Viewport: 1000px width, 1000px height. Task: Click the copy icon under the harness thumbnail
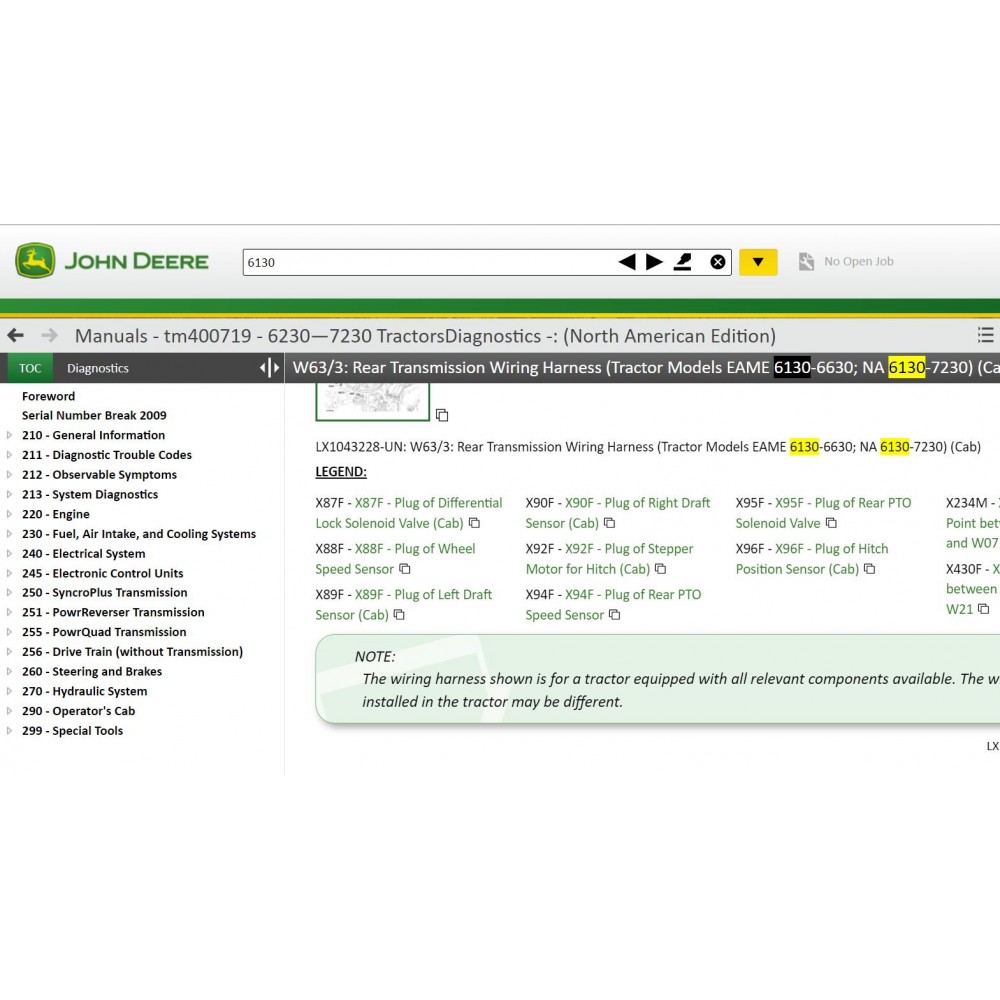point(442,414)
